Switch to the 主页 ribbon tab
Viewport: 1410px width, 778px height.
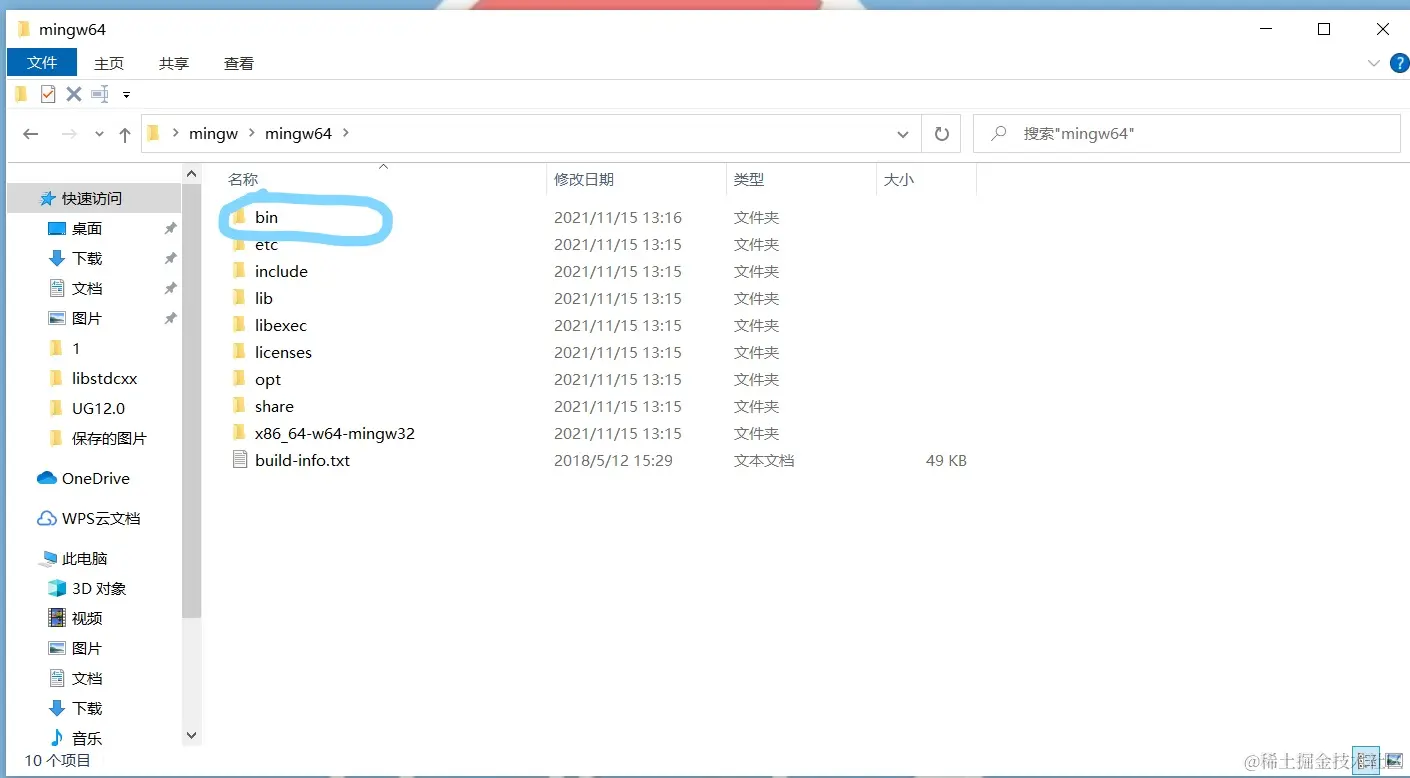[x=109, y=63]
